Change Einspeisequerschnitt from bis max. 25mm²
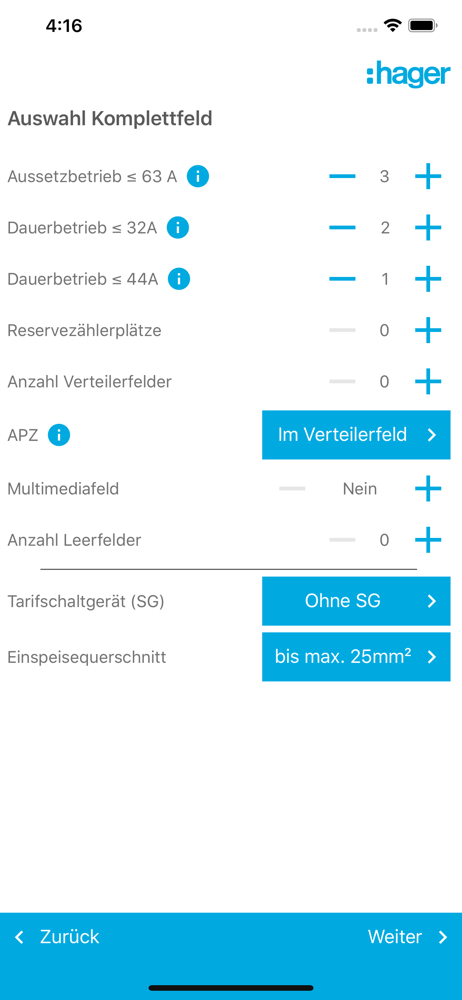The height and width of the screenshot is (1000, 462). click(x=356, y=657)
